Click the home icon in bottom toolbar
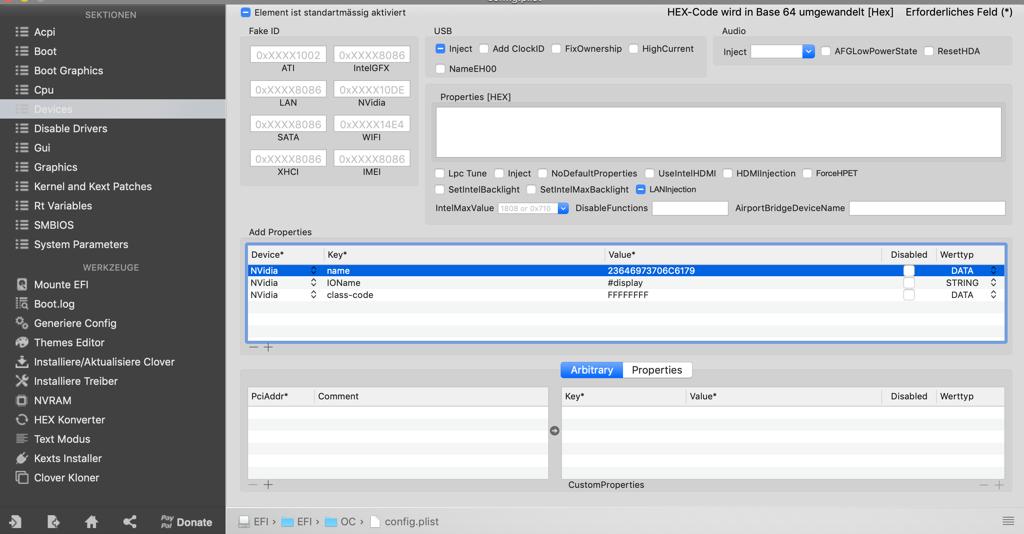This screenshot has height=534, width=1024. (91, 522)
